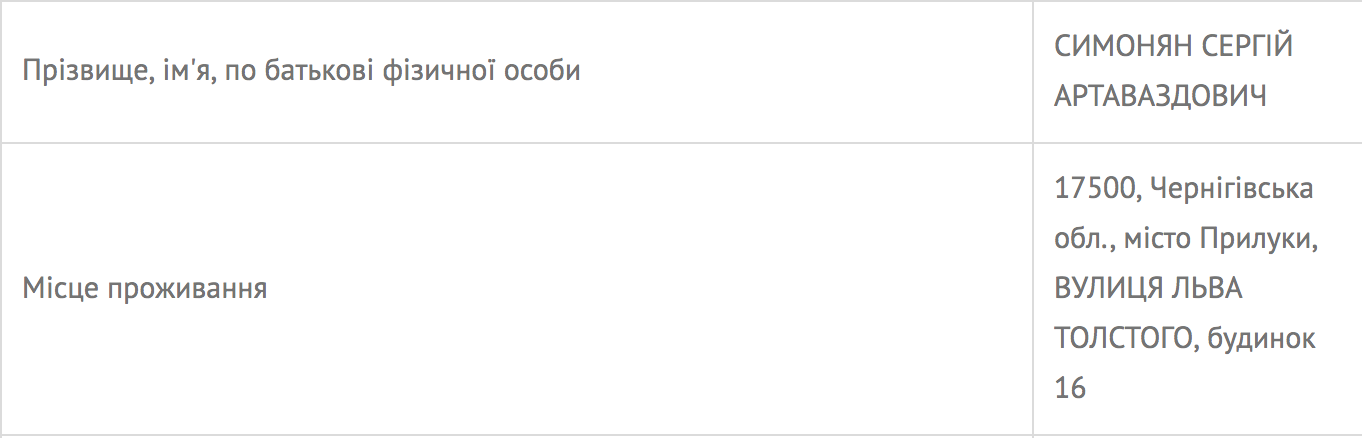Viewport: 1362px width, 438px height.
Task: Click the word "ВУЛИЦЯ" in the address
Action: (1109, 289)
